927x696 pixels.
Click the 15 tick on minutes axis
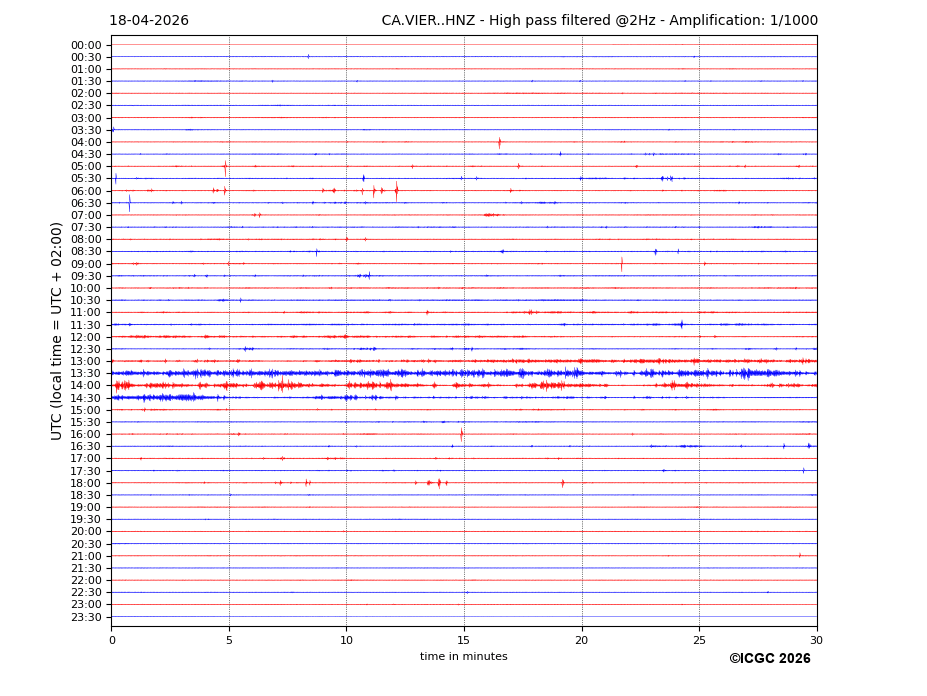point(464,640)
